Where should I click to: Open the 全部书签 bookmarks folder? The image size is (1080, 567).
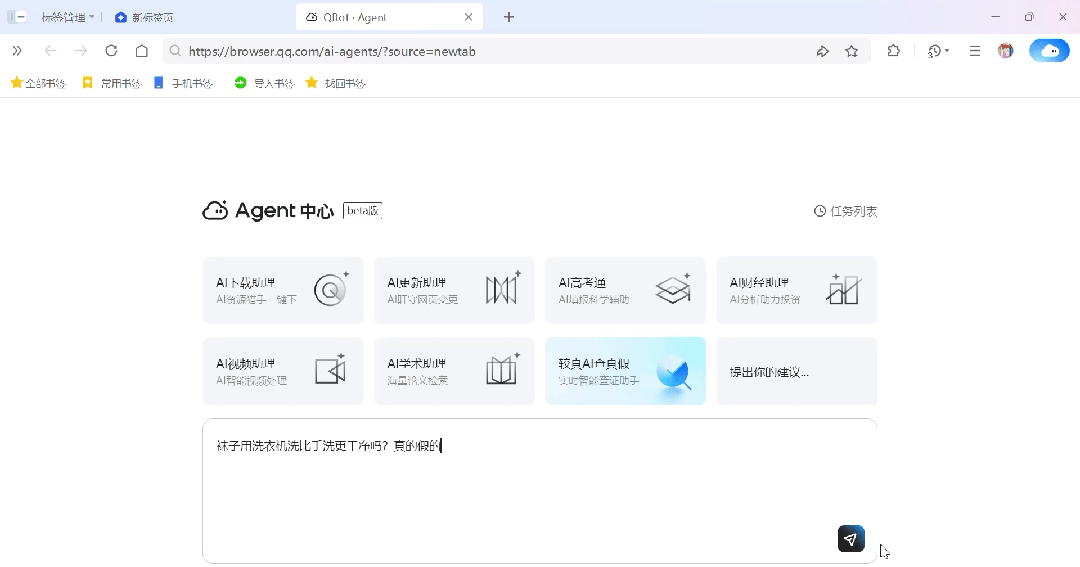[x=39, y=83]
